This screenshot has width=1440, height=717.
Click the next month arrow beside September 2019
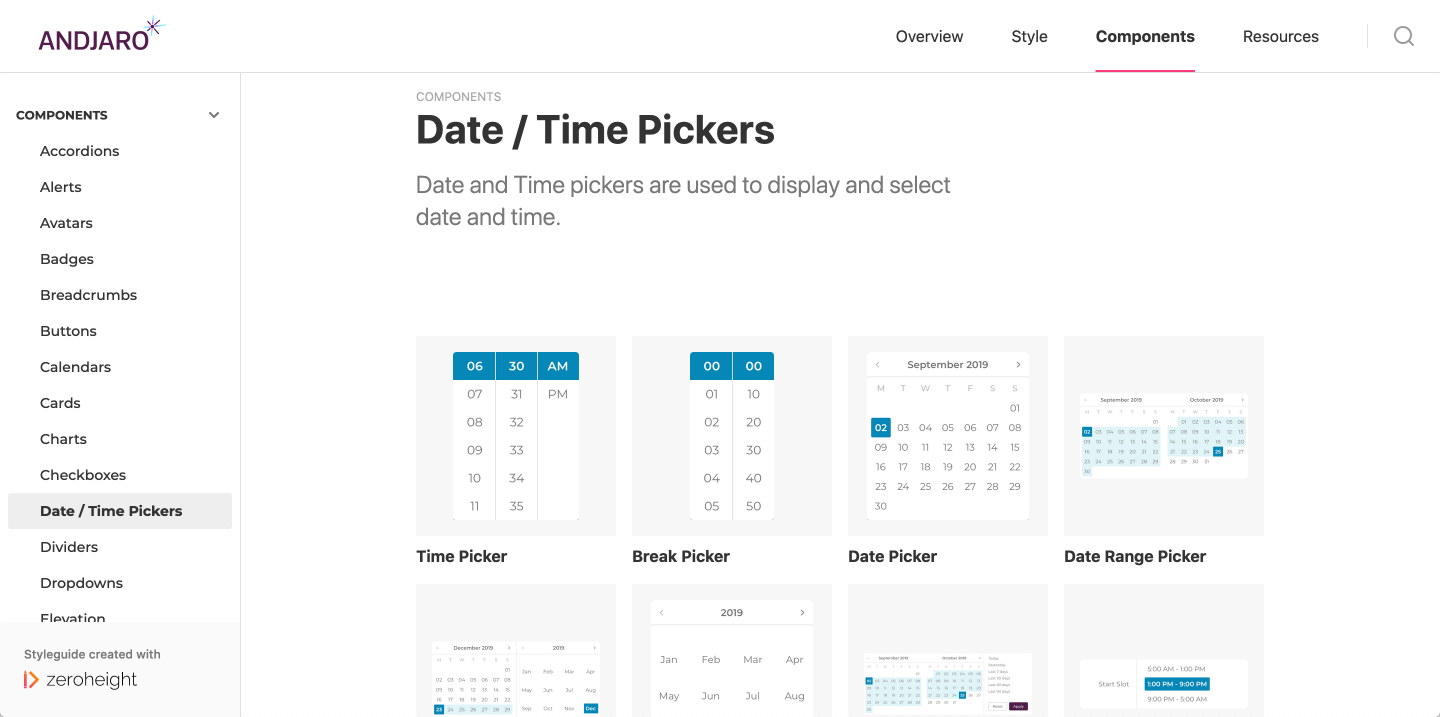click(1018, 365)
